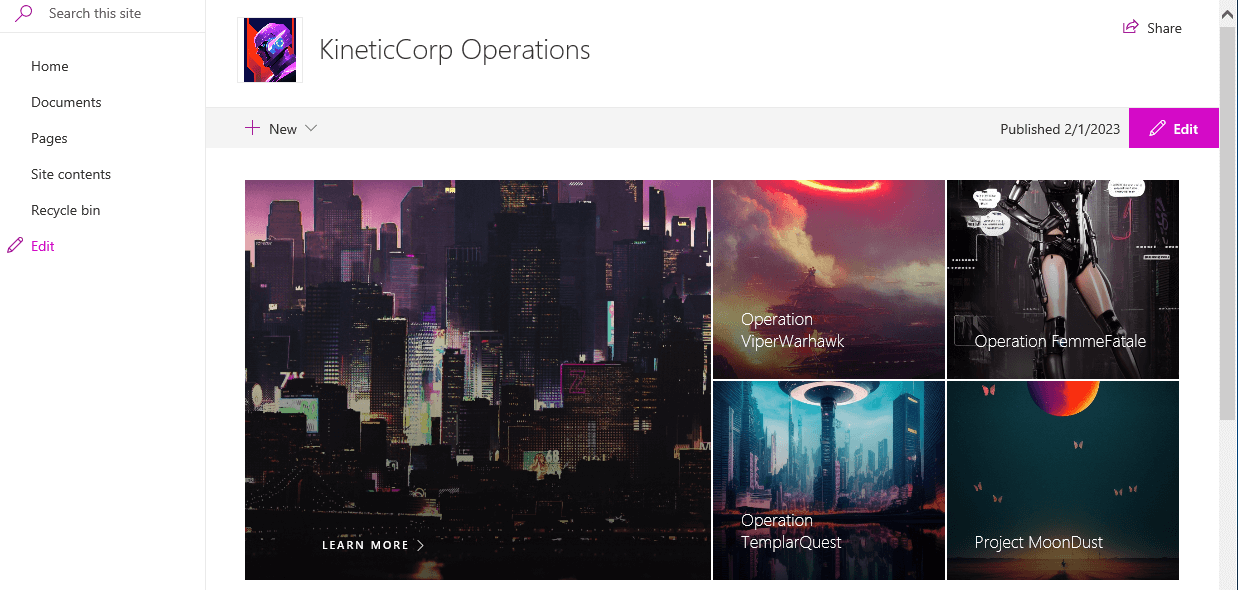This screenshot has width=1238, height=590.
Task: Click the Share button label
Action: (x=1164, y=28)
